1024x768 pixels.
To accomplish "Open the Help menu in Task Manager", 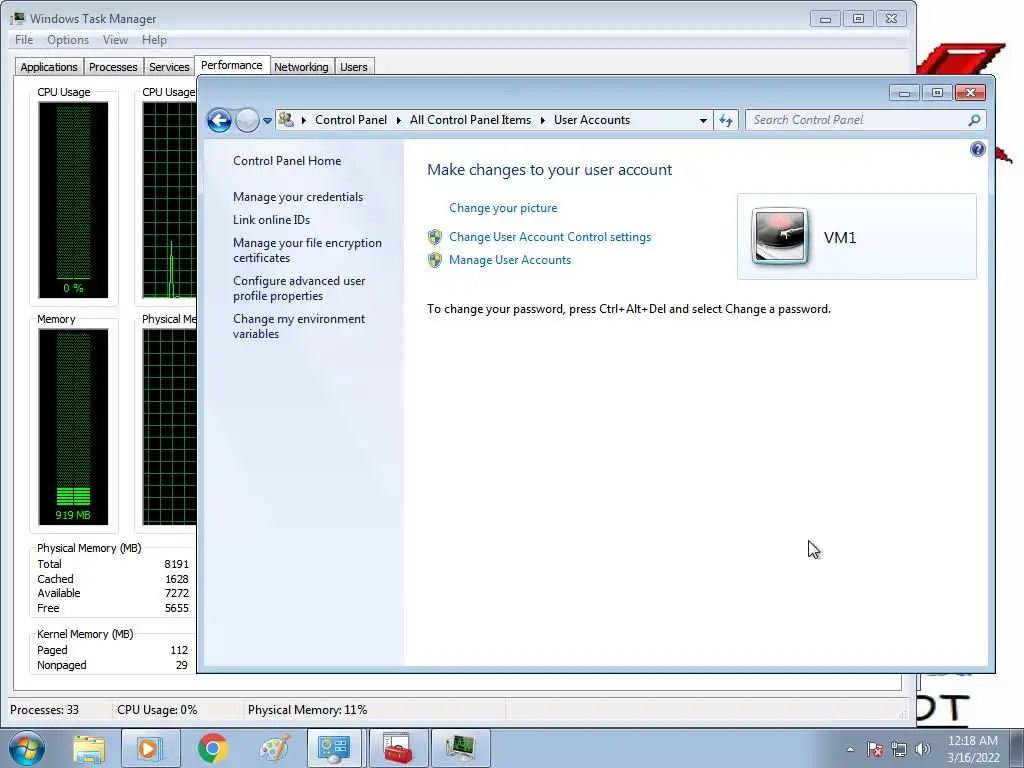I will click(154, 40).
